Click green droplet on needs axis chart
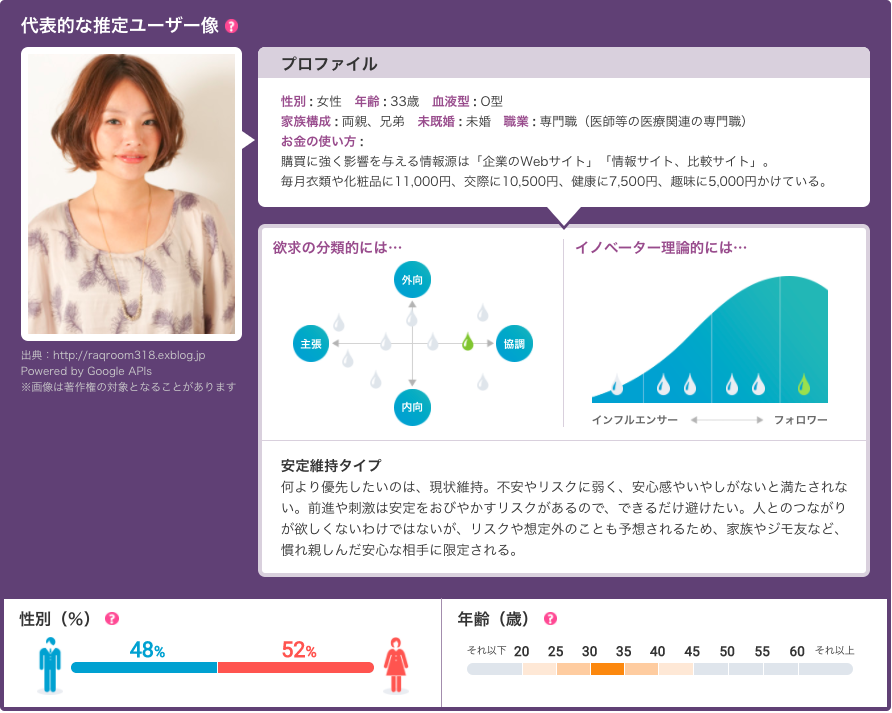Screen dimensions: 892x713 [x=467, y=341]
